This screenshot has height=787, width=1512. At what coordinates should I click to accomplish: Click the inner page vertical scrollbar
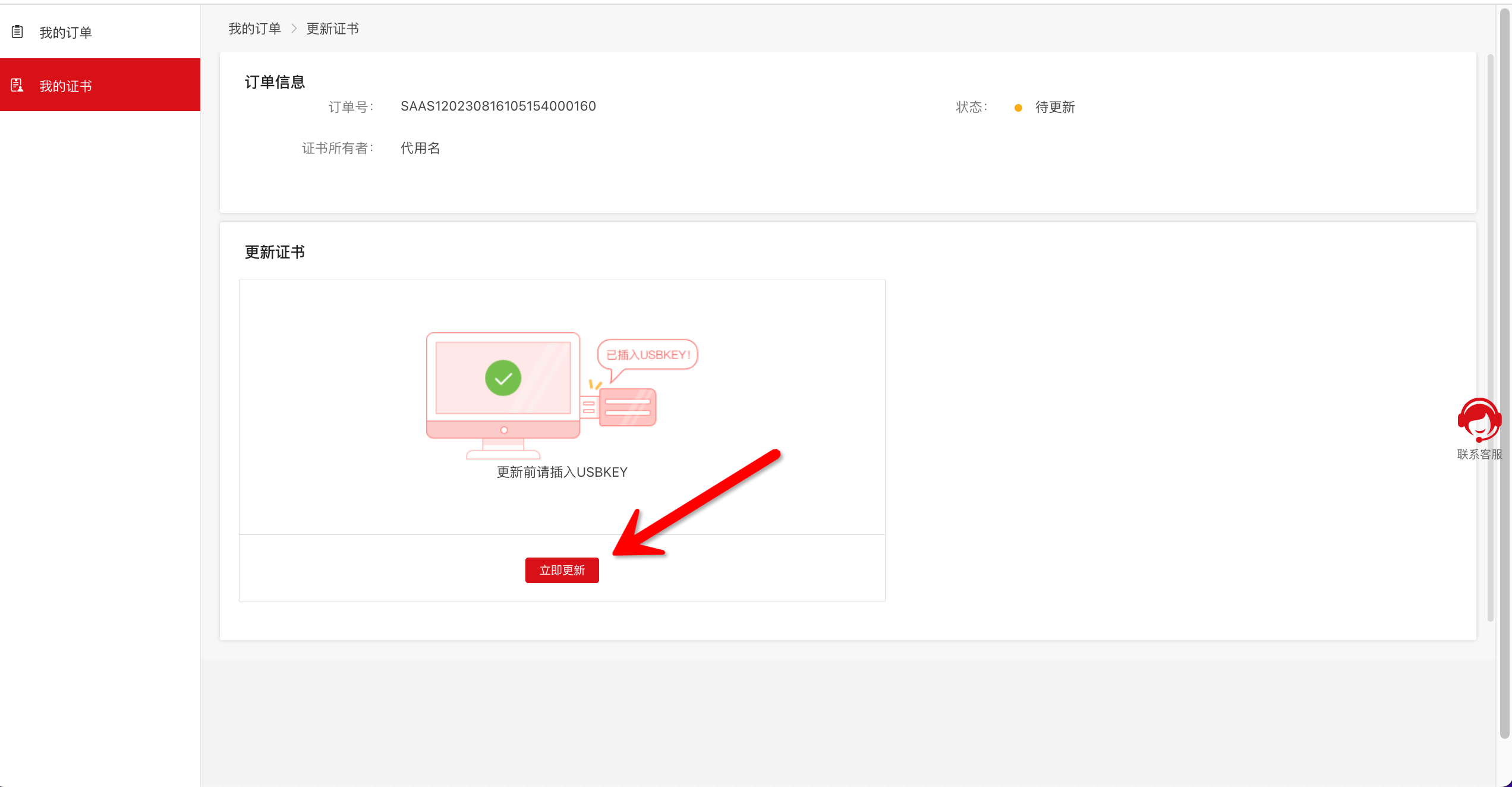(1490, 336)
